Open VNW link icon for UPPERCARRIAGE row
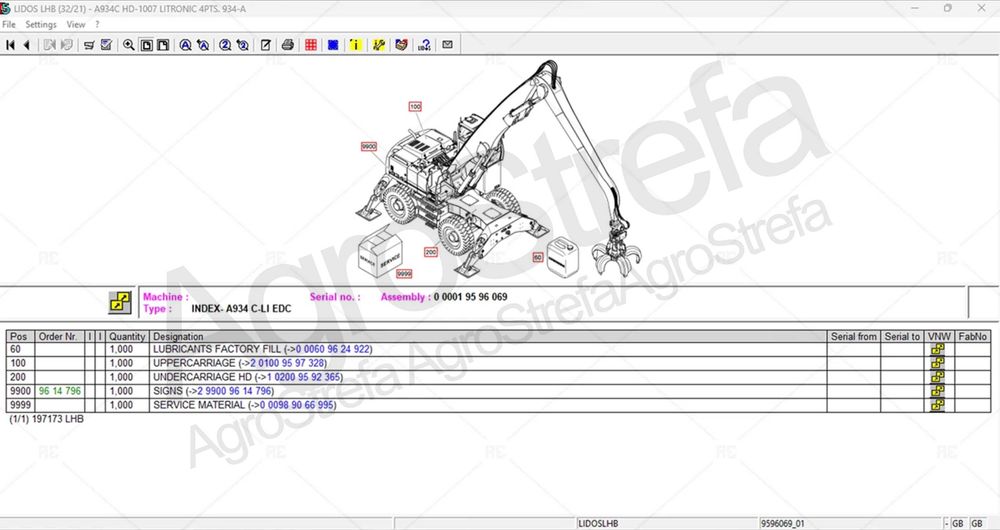The image size is (1000, 530). click(938, 363)
